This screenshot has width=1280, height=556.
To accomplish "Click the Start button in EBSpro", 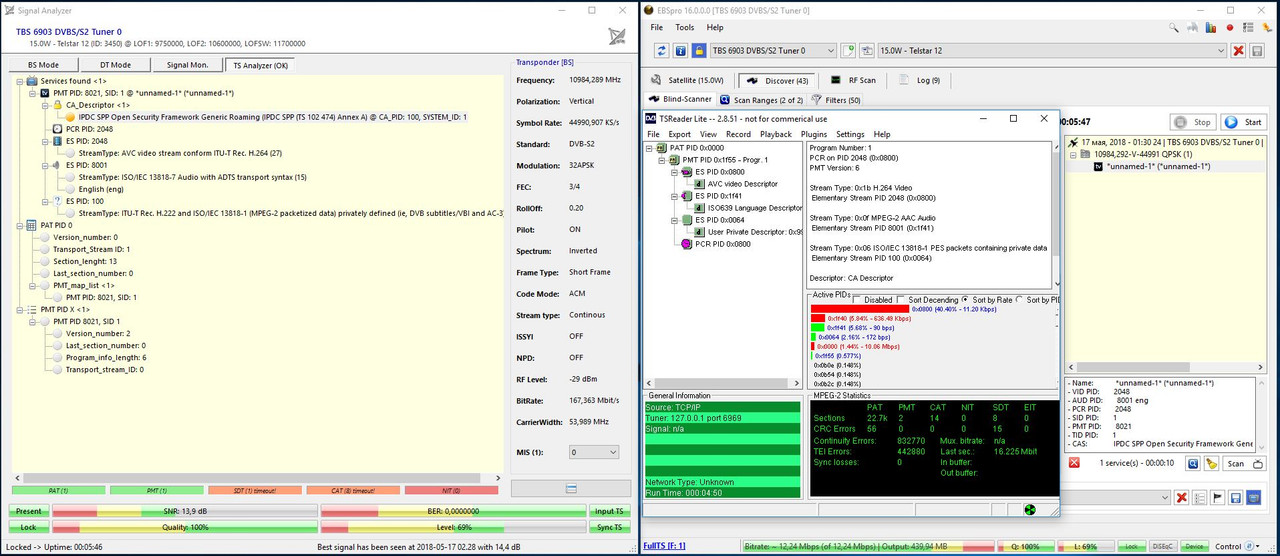I will (1244, 122).
